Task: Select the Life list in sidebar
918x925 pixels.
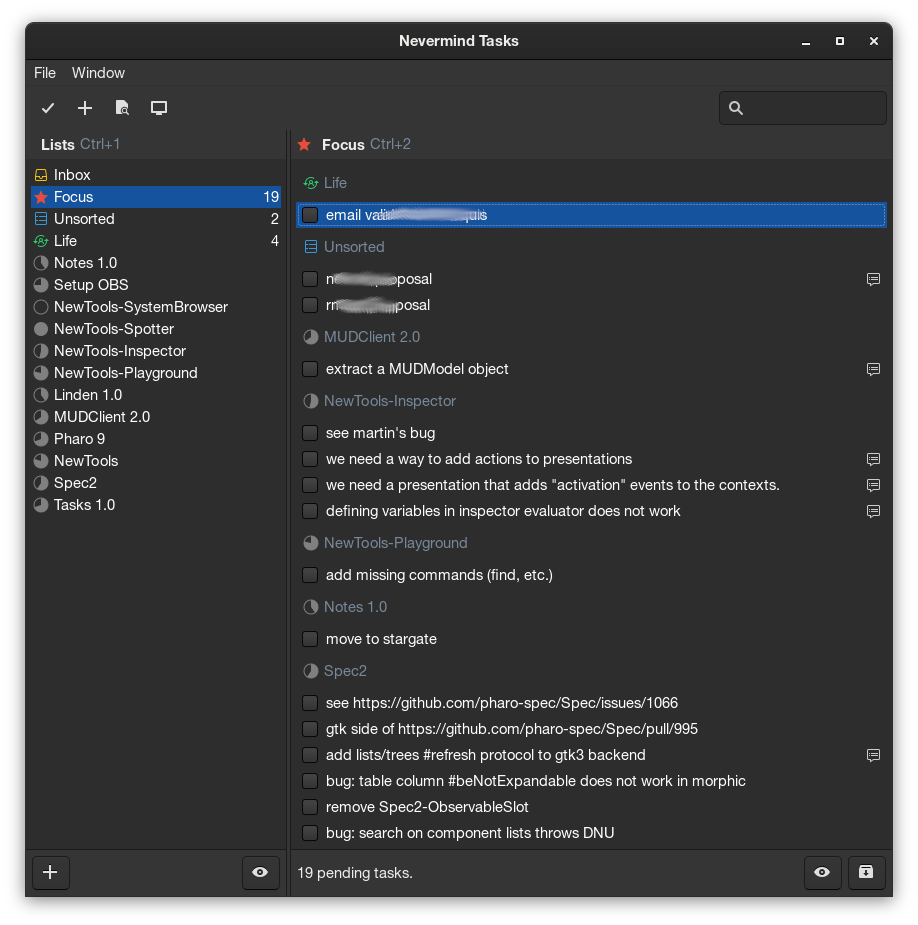Action: pos(156,241)
